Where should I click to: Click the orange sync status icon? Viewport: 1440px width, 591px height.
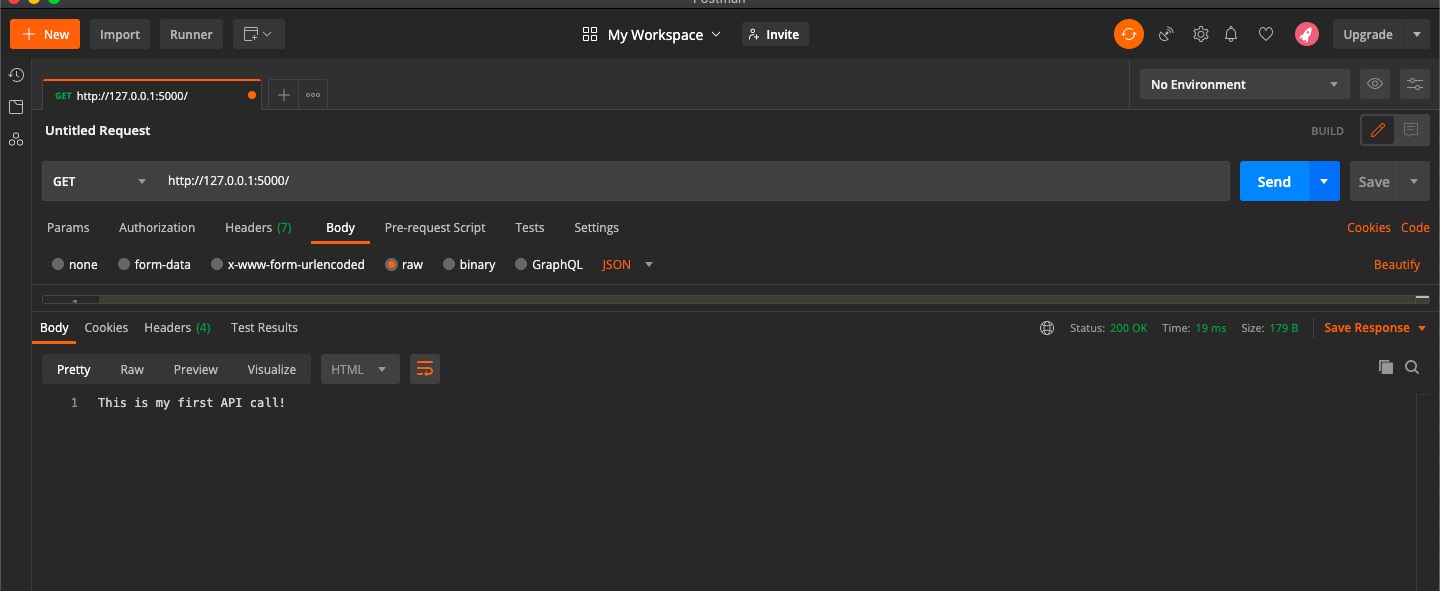pyautogui.click(x=1128, y=33)
